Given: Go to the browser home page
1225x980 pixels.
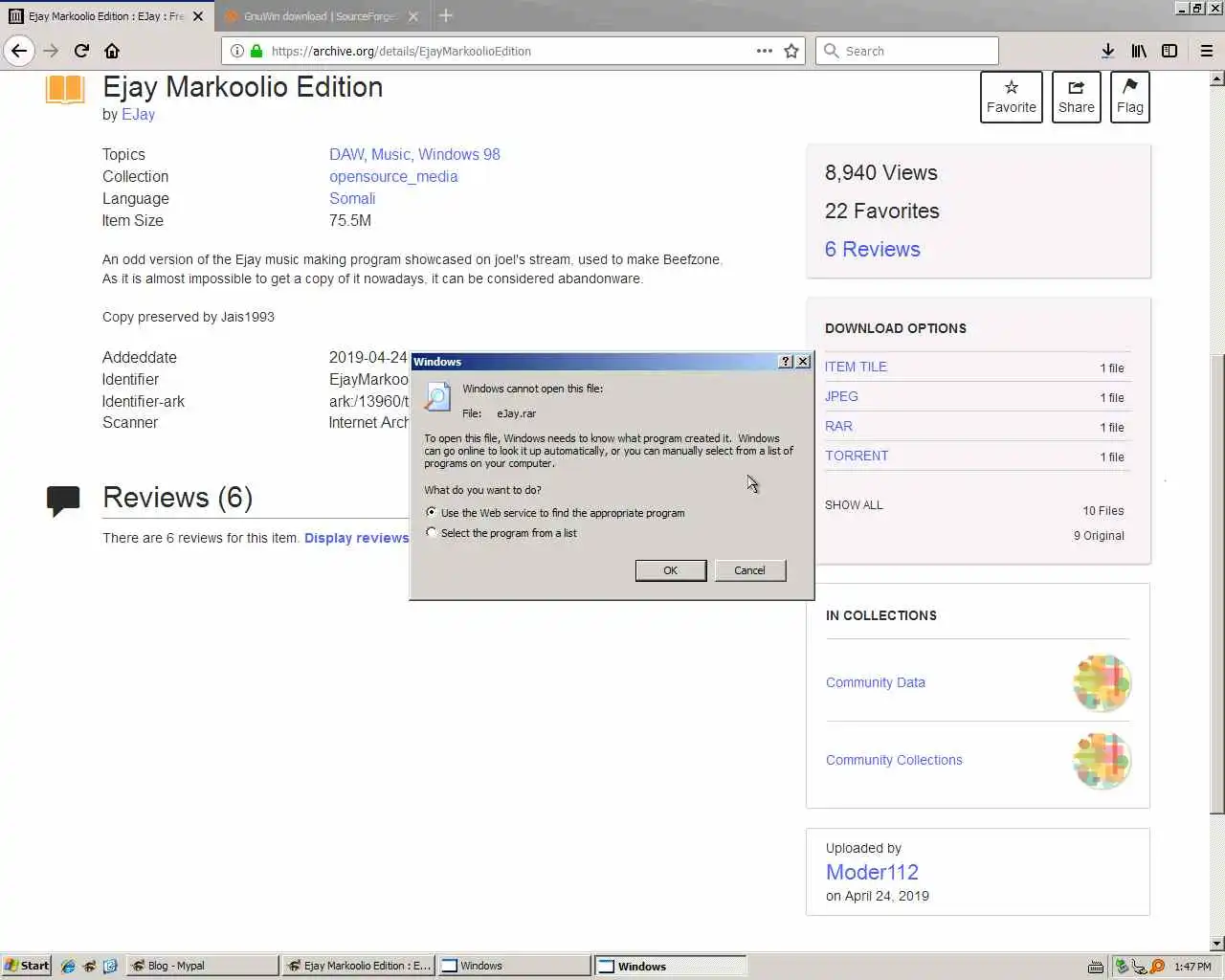Looking at the screenshot, I should click(x=112, y=51).
